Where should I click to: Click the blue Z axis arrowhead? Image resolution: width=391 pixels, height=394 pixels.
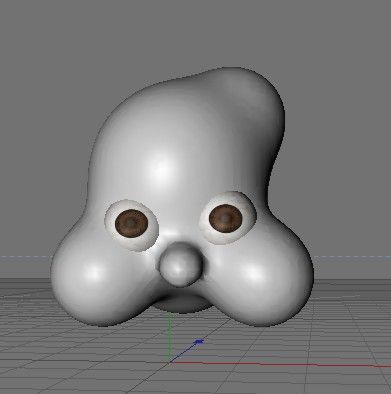point(199,342)
